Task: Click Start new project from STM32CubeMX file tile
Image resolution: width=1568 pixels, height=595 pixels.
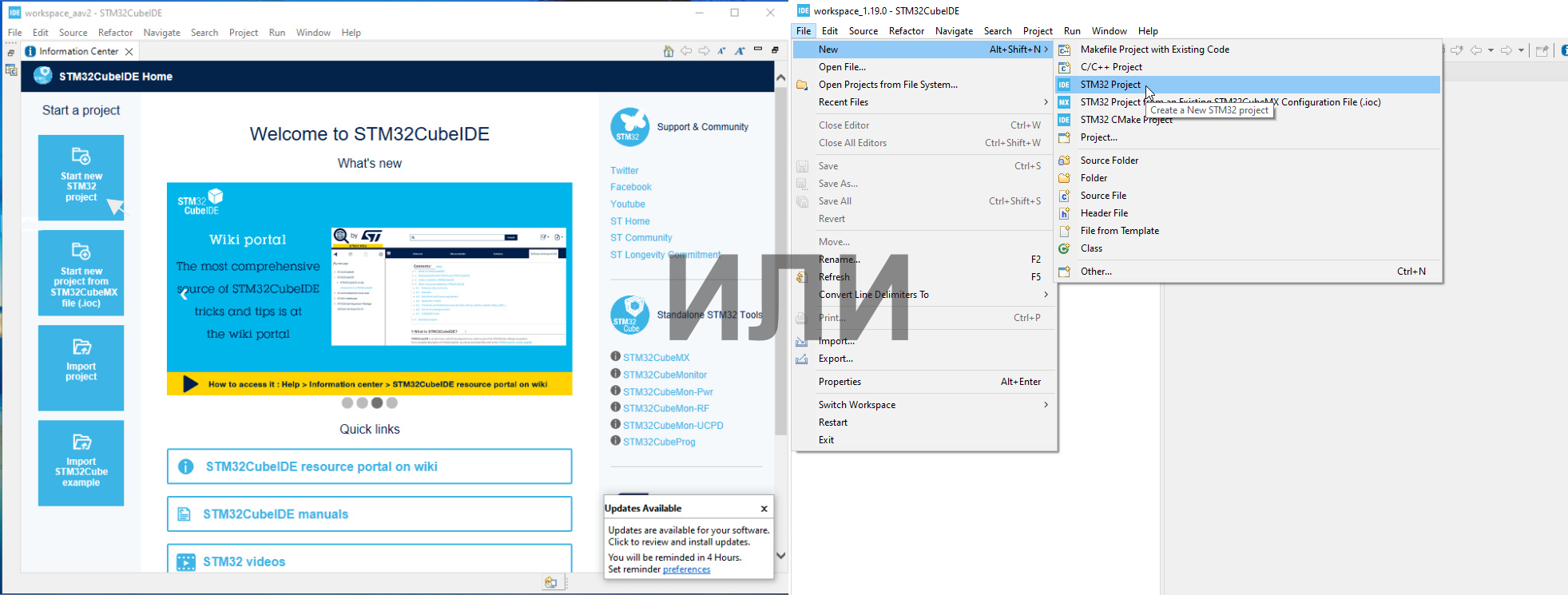Action: pyautogui.click(x=81, y=273)
